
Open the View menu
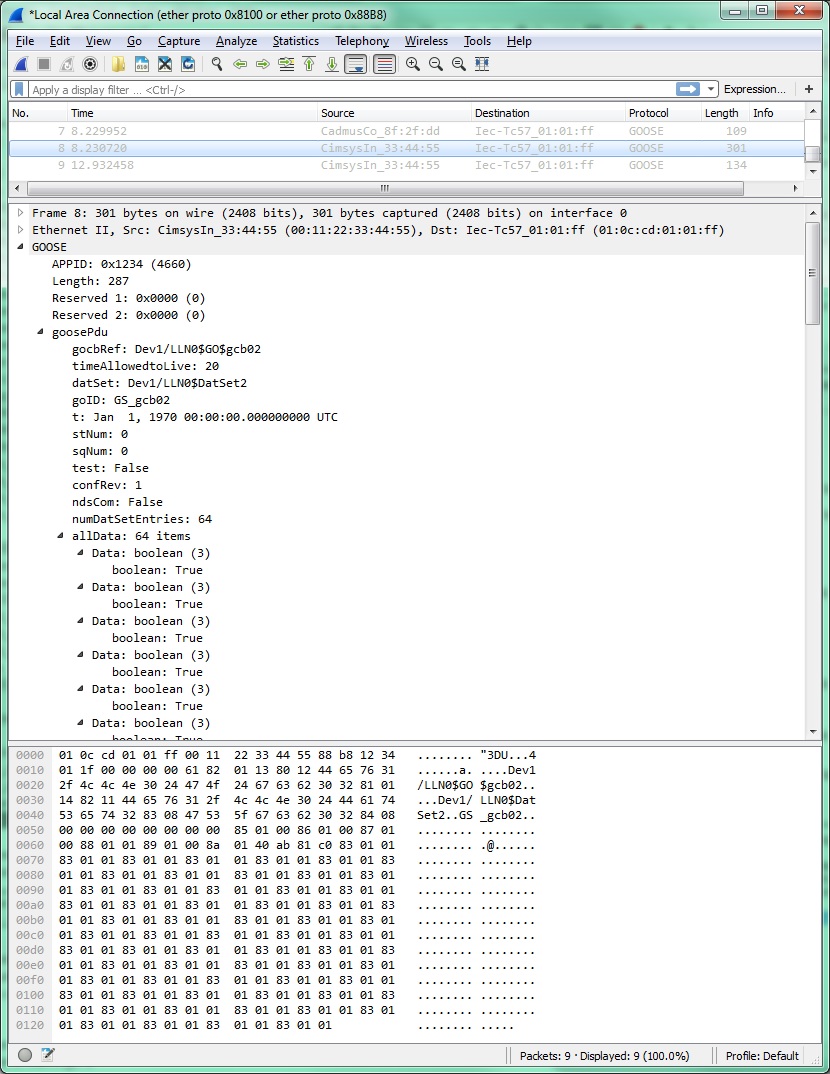(x=98, y=41)
